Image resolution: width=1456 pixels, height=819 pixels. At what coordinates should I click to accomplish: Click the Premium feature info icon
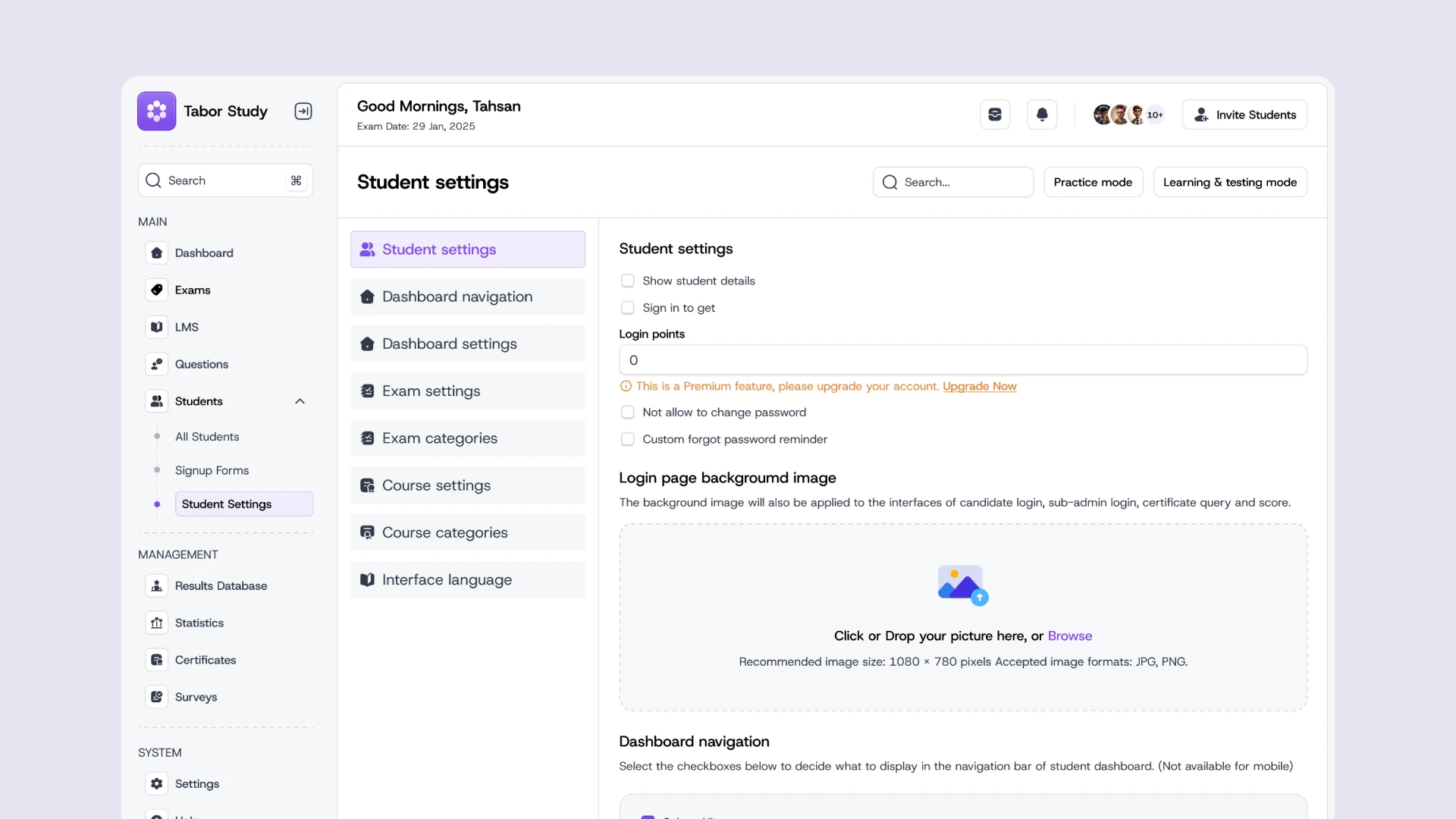pyautogui.click(x=626, y=386)
